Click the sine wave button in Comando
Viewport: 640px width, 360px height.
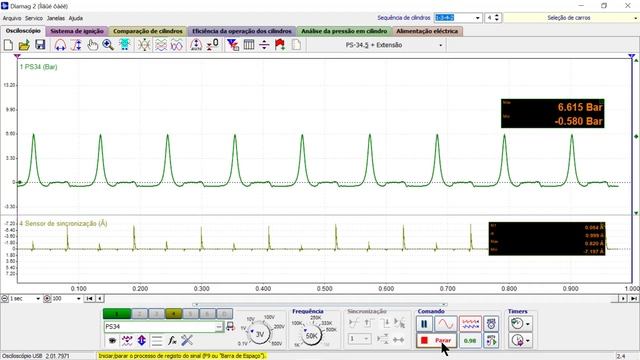coord(446,324)
